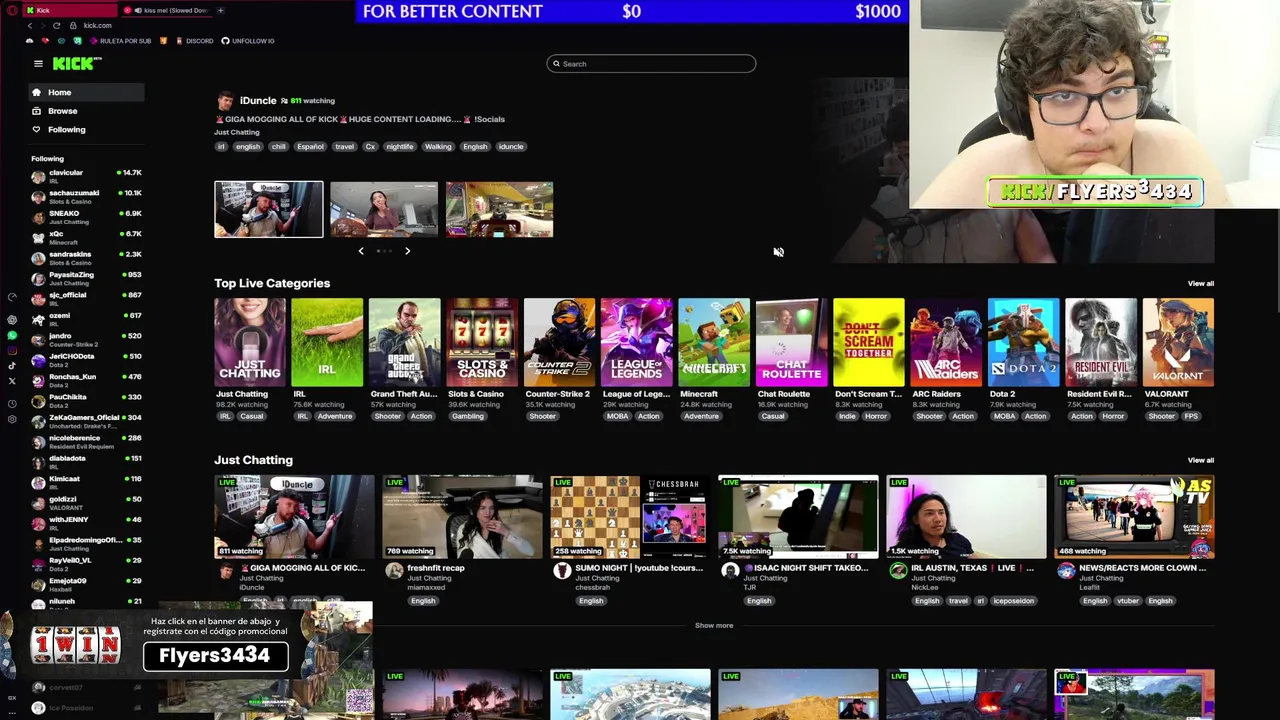Screen dimensions: 1280x720
Task: Switch to the kiss me! Slowed Down tab
Action: 168,10
